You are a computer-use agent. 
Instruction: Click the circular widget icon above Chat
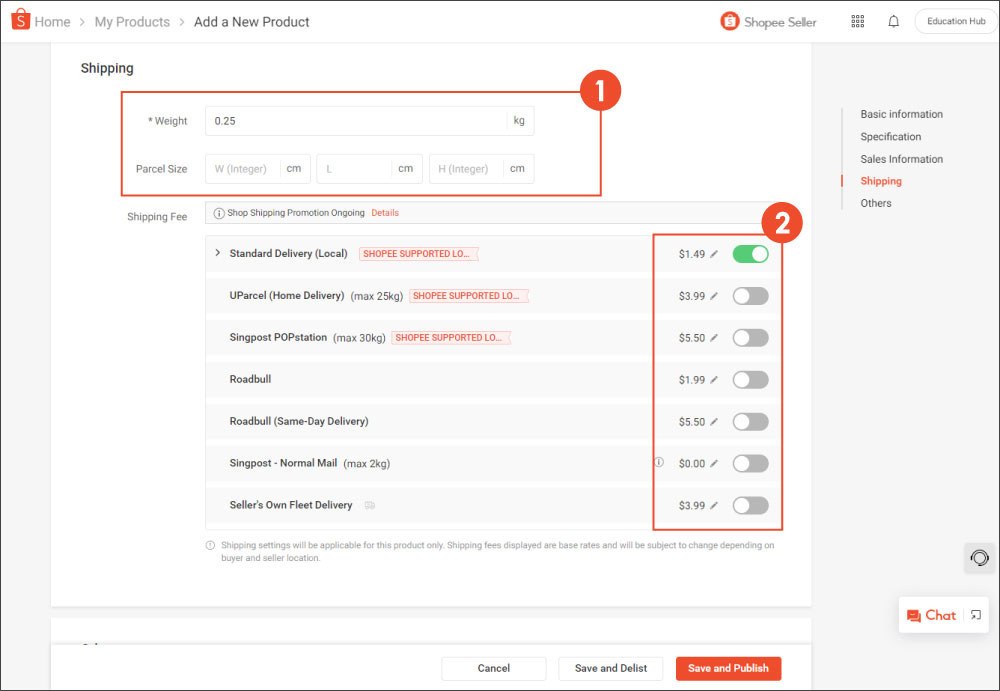979,558
